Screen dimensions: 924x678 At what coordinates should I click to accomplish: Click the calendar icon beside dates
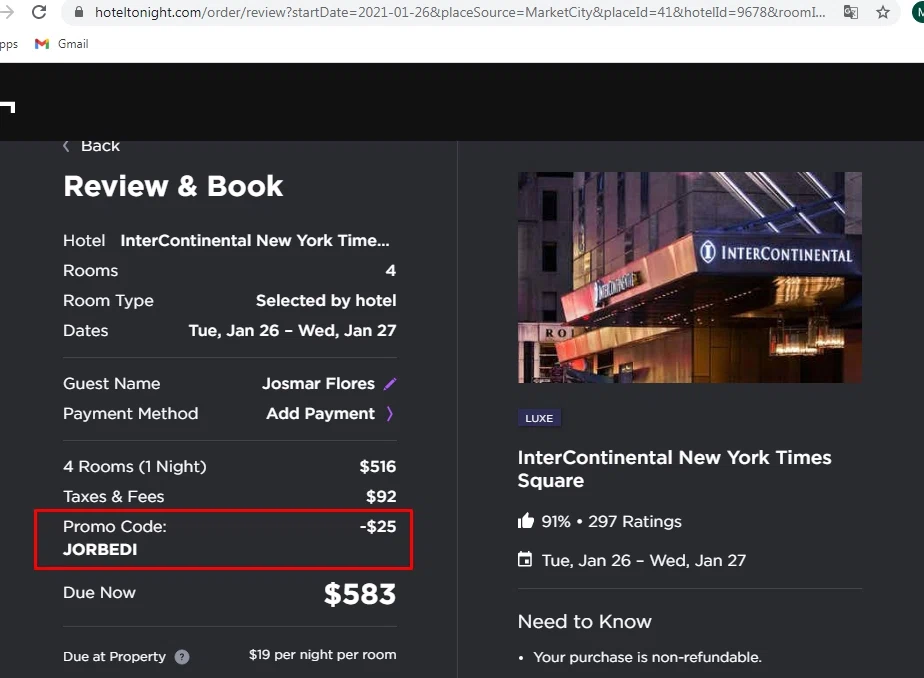click(524, 560)
